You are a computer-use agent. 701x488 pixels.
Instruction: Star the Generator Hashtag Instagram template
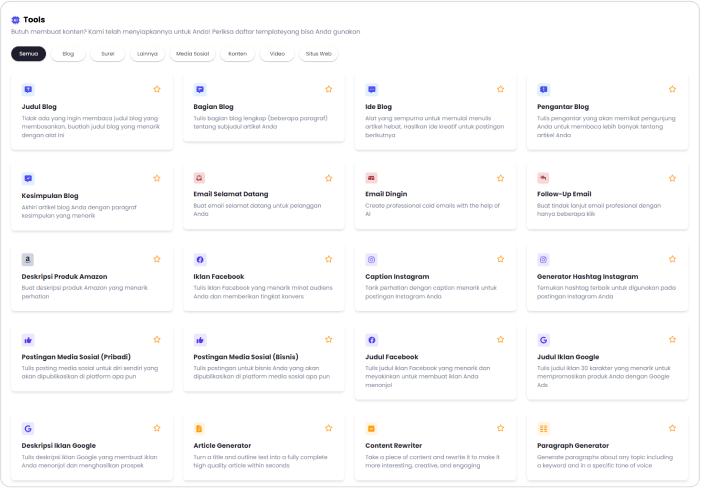click(x=673, y=259)
